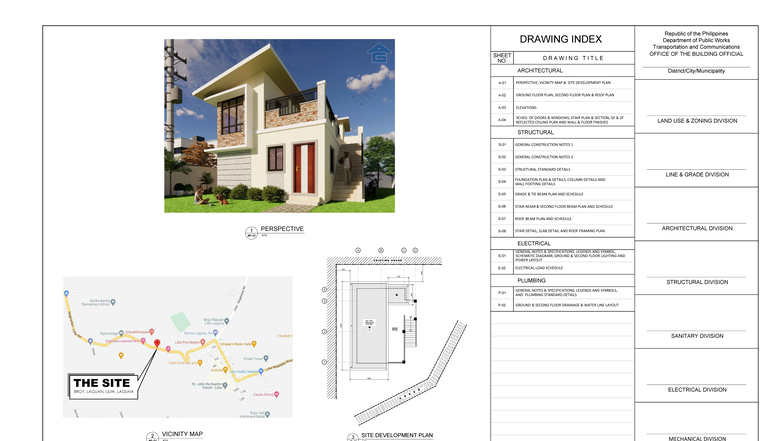The height and width of the screenshot is (441, 784).
Task: Click the 'ELECTRICAL' section heading in index
Action: coord(534,244)
